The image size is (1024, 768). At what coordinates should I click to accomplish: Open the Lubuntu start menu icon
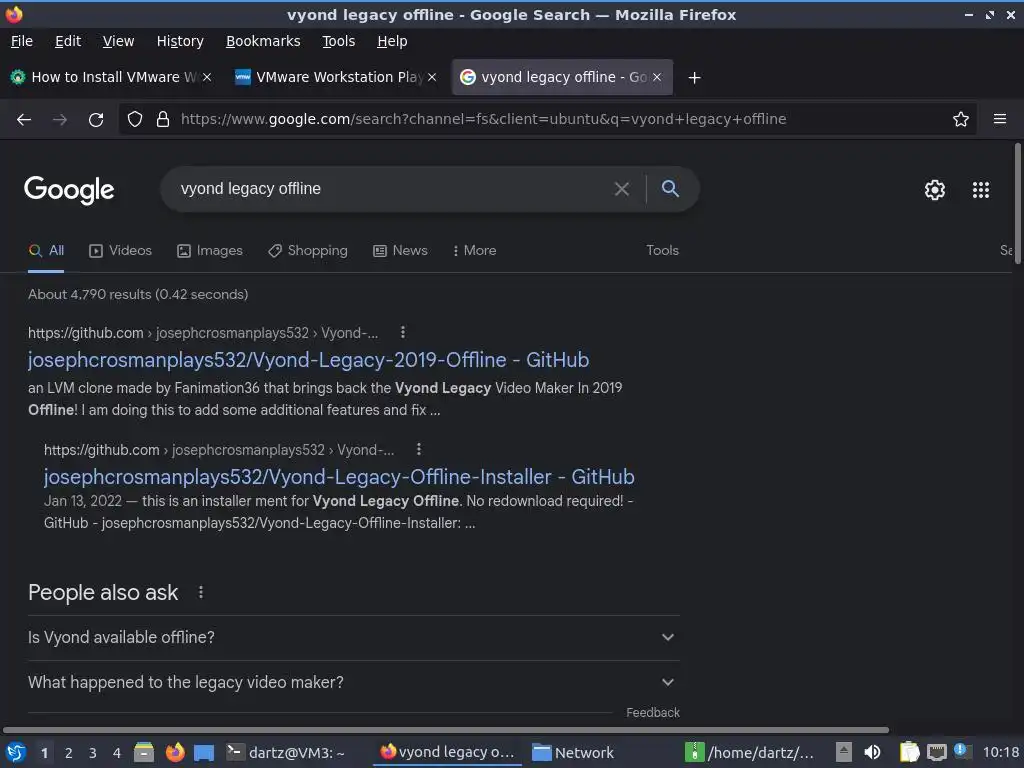(x=16, y=752)
